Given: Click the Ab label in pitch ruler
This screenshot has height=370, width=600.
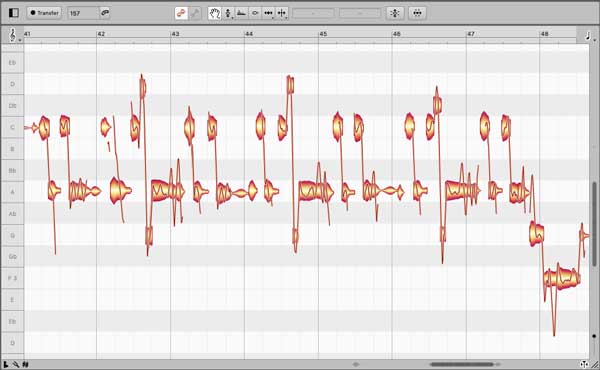Looking at the screenshot, I should point(12,214).
